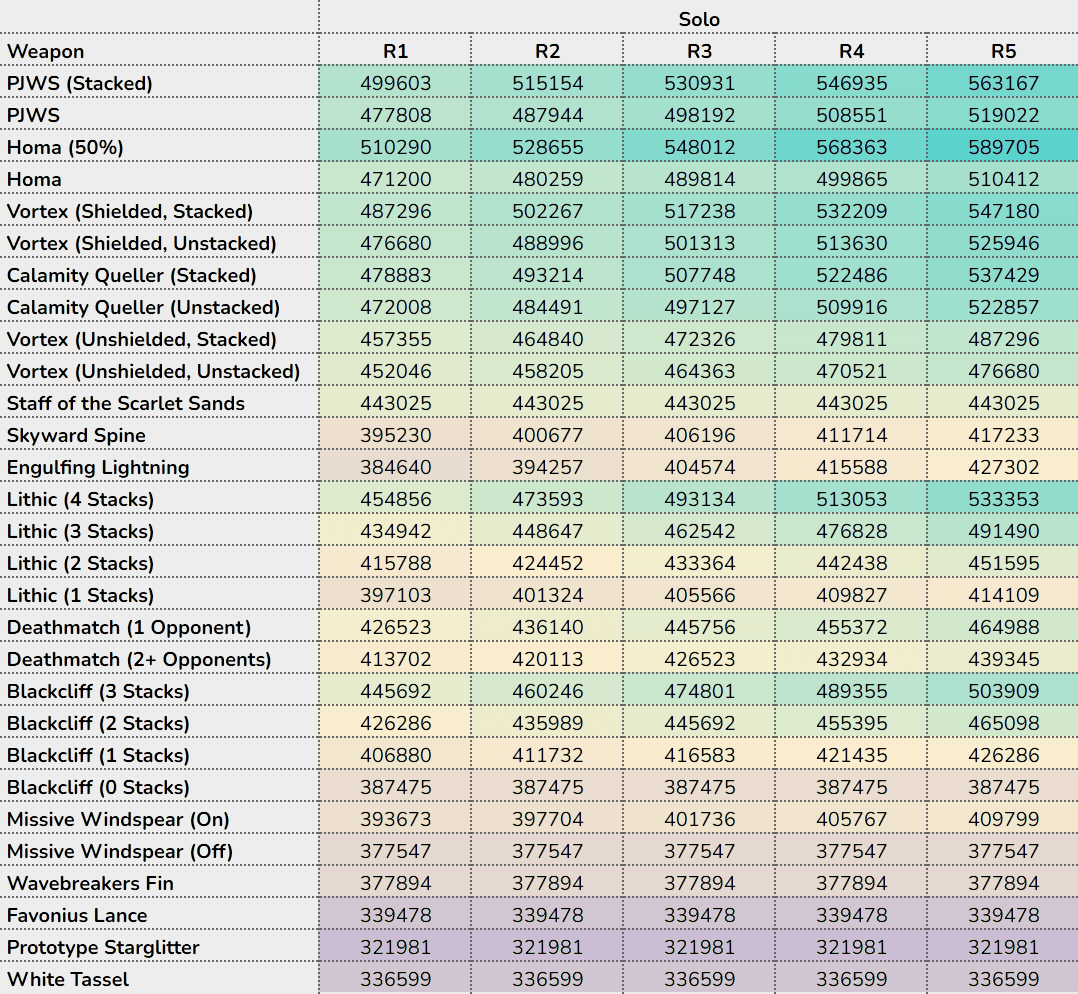
Task: Select Lithic (4 Stacks) R5 cell 533353
Action: [1003, 499]
